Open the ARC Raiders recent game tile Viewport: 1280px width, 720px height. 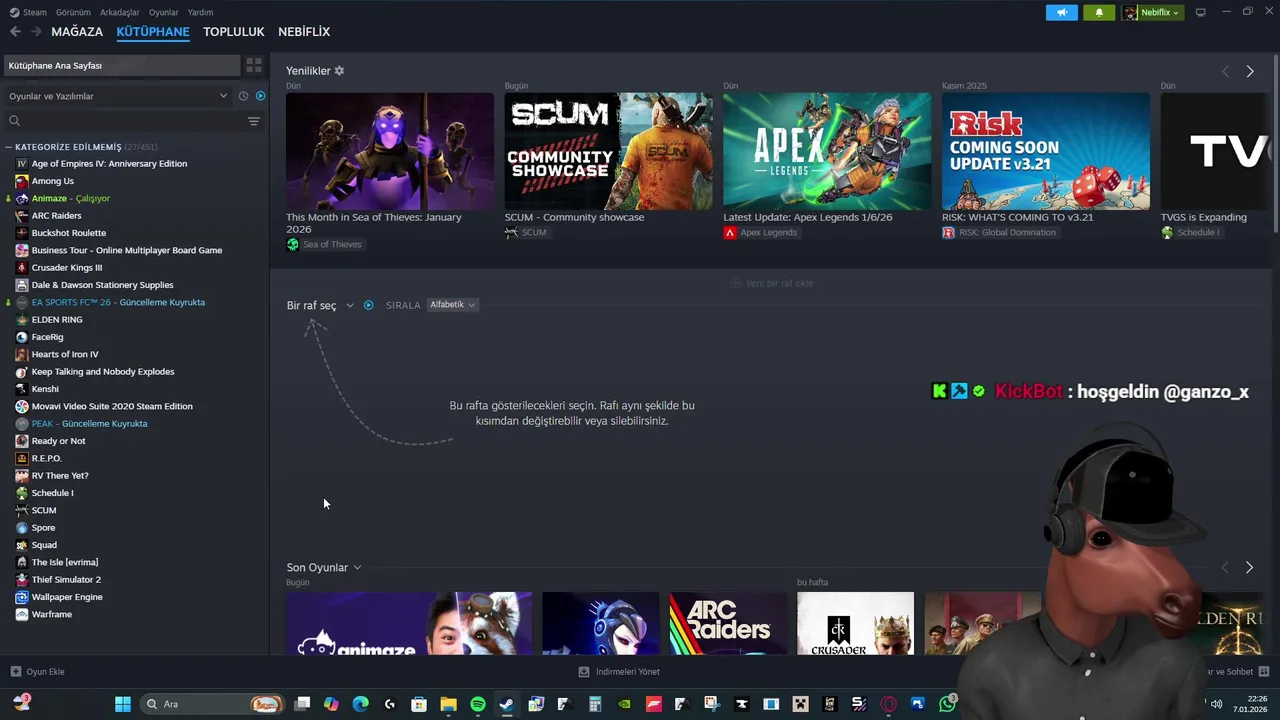coord(728,624)
